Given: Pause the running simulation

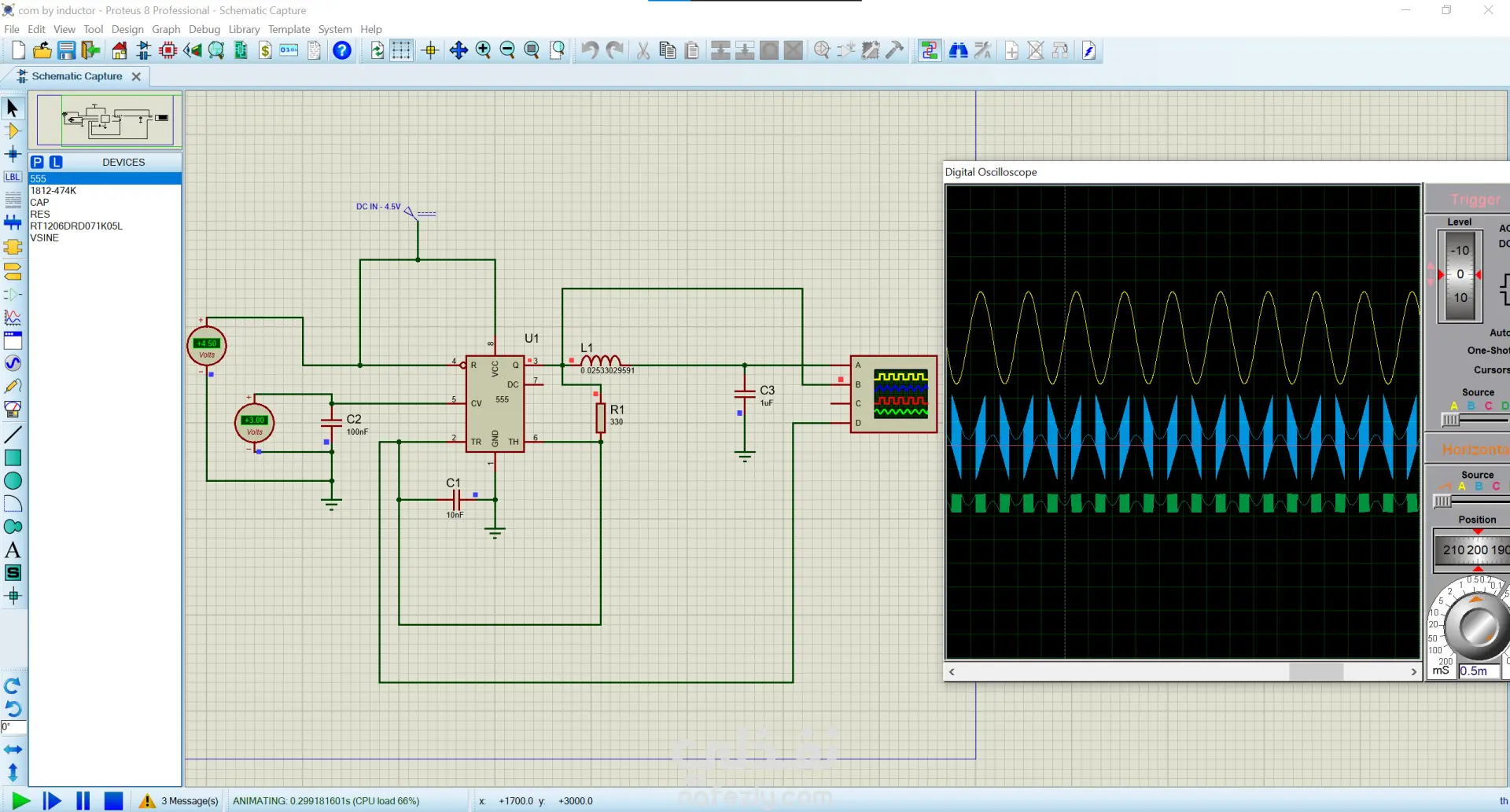Looking at the screenshot, I should [x=83, y=801].
